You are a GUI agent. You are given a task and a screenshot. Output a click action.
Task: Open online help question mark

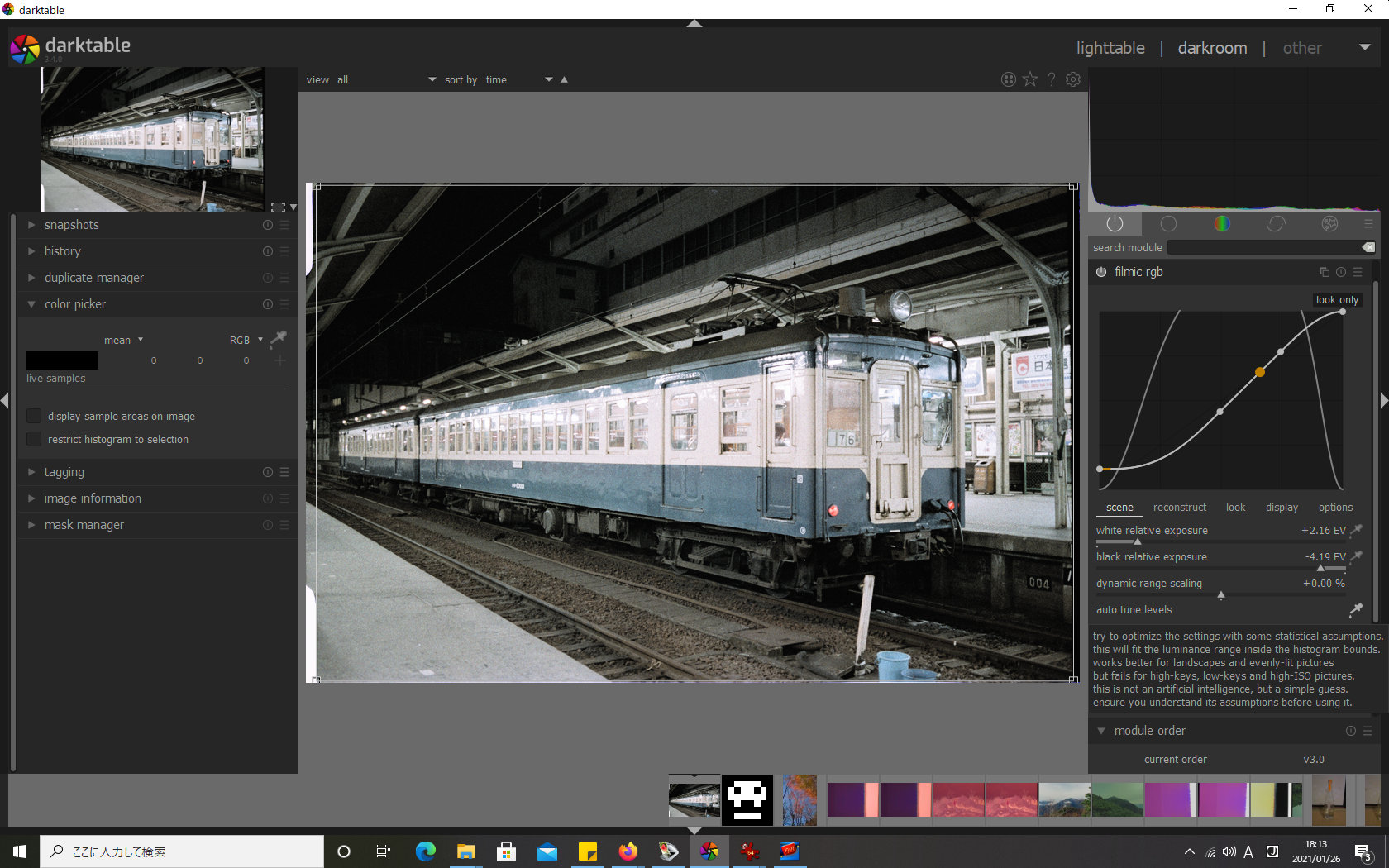tap(1052, 79)
